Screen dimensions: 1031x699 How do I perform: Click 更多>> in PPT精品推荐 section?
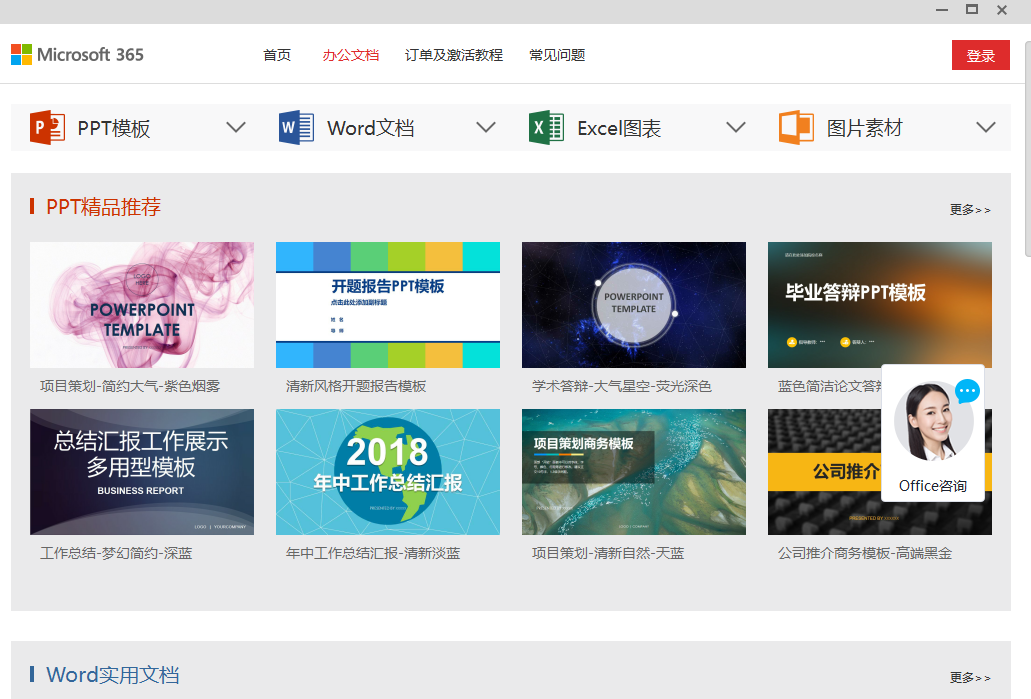tap(970, 210)
